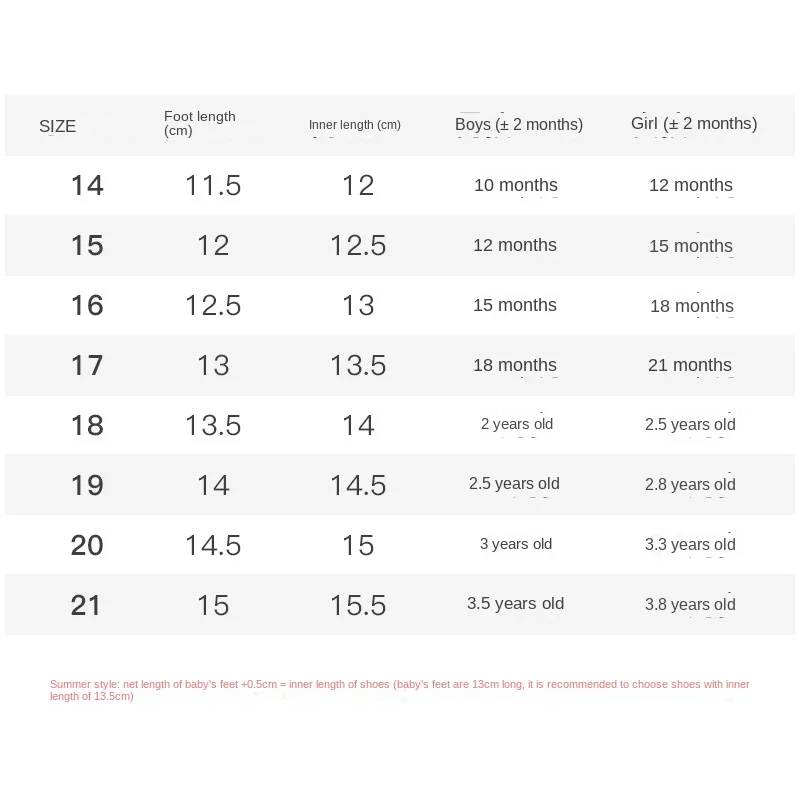Viewport: 800px width, 800px height.
Task: Select size 19 in the SIZE column
Action: pos(87,485)
